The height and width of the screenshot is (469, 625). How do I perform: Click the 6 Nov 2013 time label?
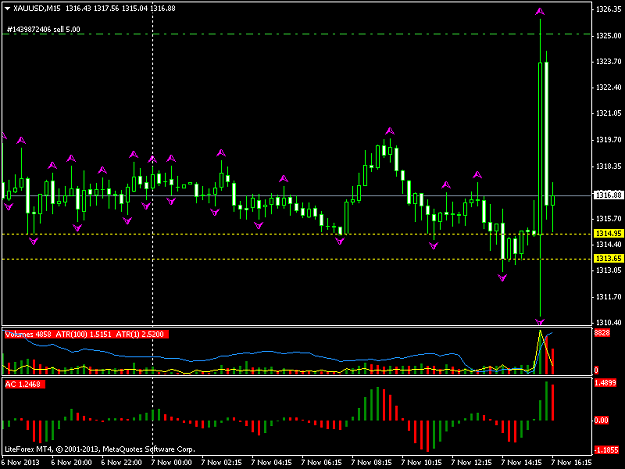click(21, 462)
